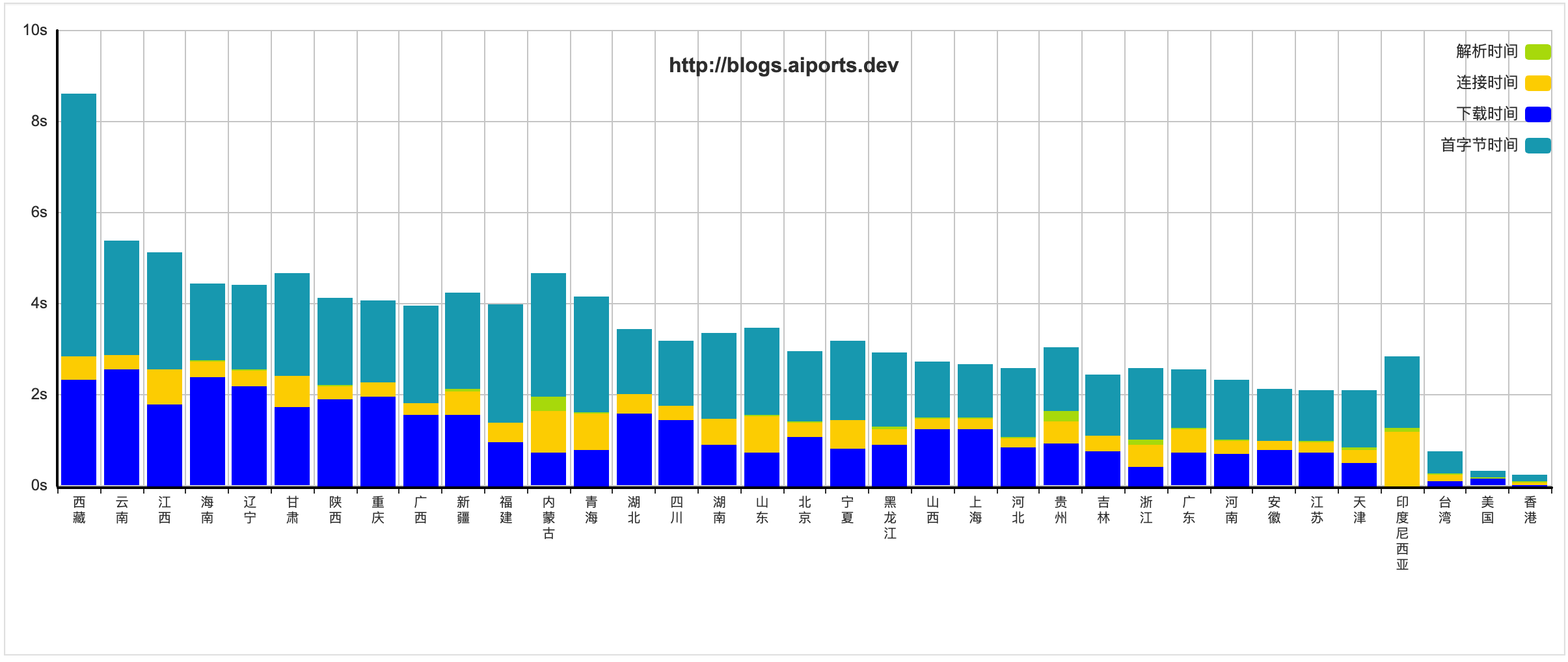This screenshot has height=662, width=1568.
Task: Click the yellow segment of 印度尼西亚 bar
Action: click(x=1402, y=458)
